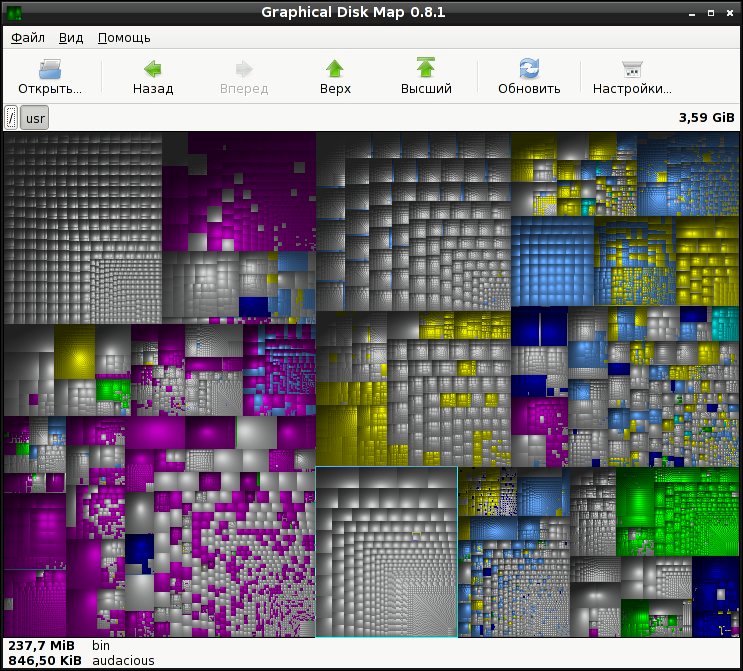Open the Файл menu

pyautogui.click(x=28, y=38)
